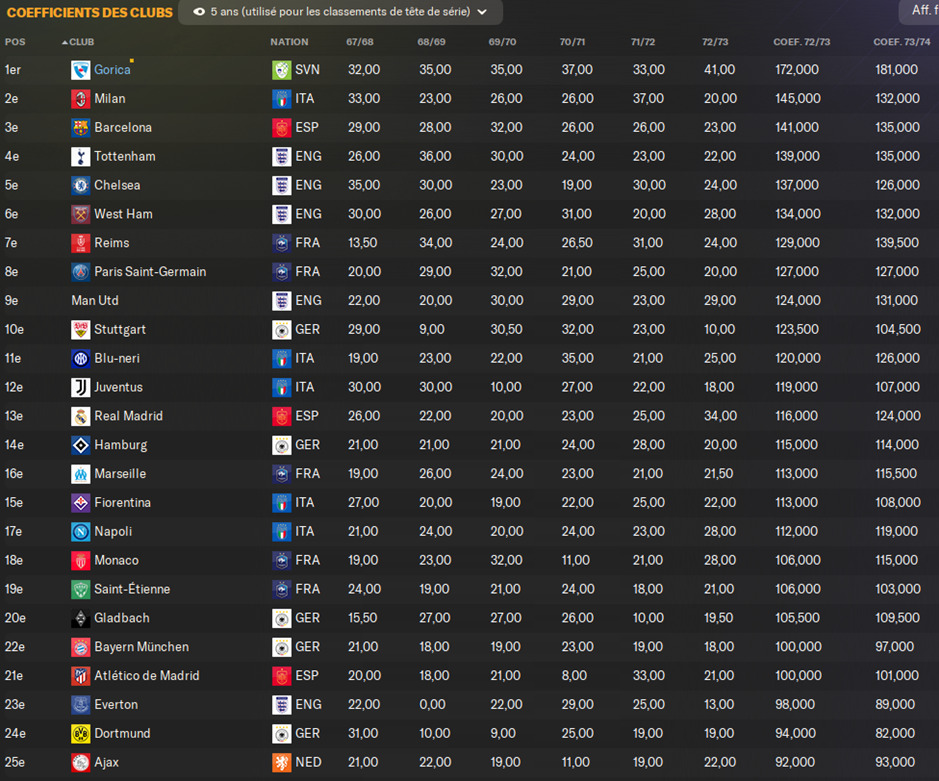The image size is (939, 781).
Task: Click the Fiorentina club crest
Action: (80, 502)
